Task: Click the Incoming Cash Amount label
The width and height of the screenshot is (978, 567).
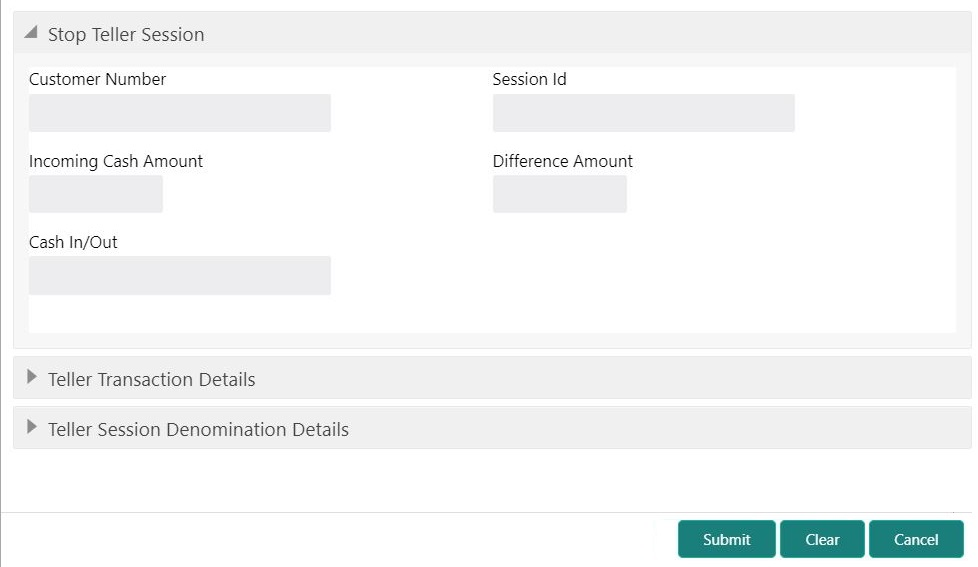Action: click(115, 161)
